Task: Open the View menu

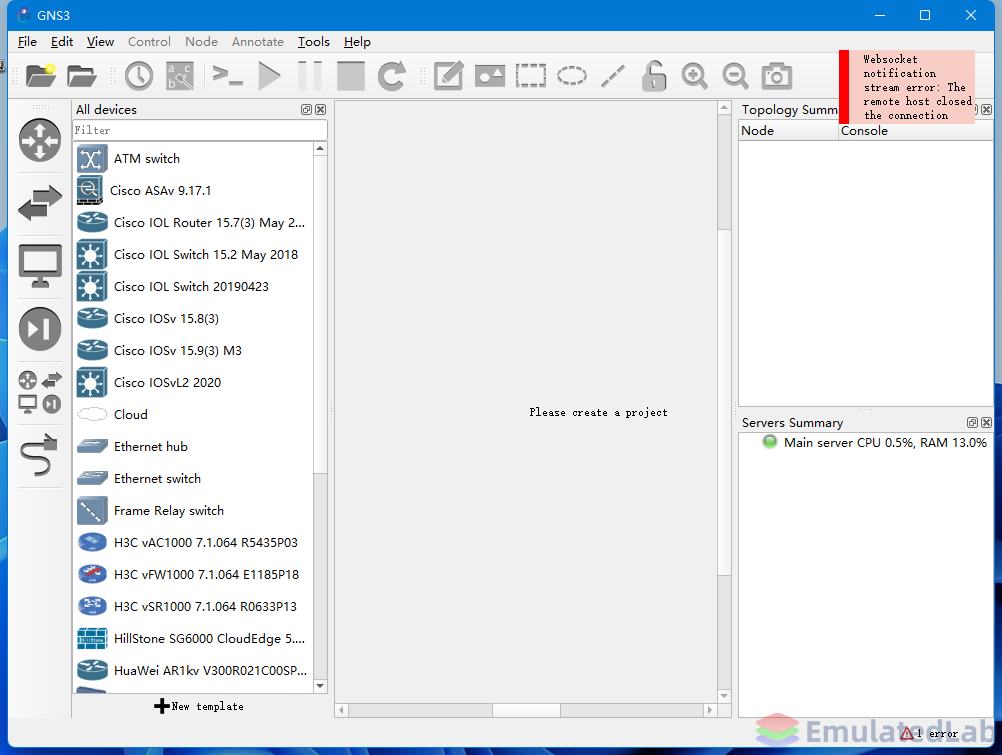Action: point(100,42)
